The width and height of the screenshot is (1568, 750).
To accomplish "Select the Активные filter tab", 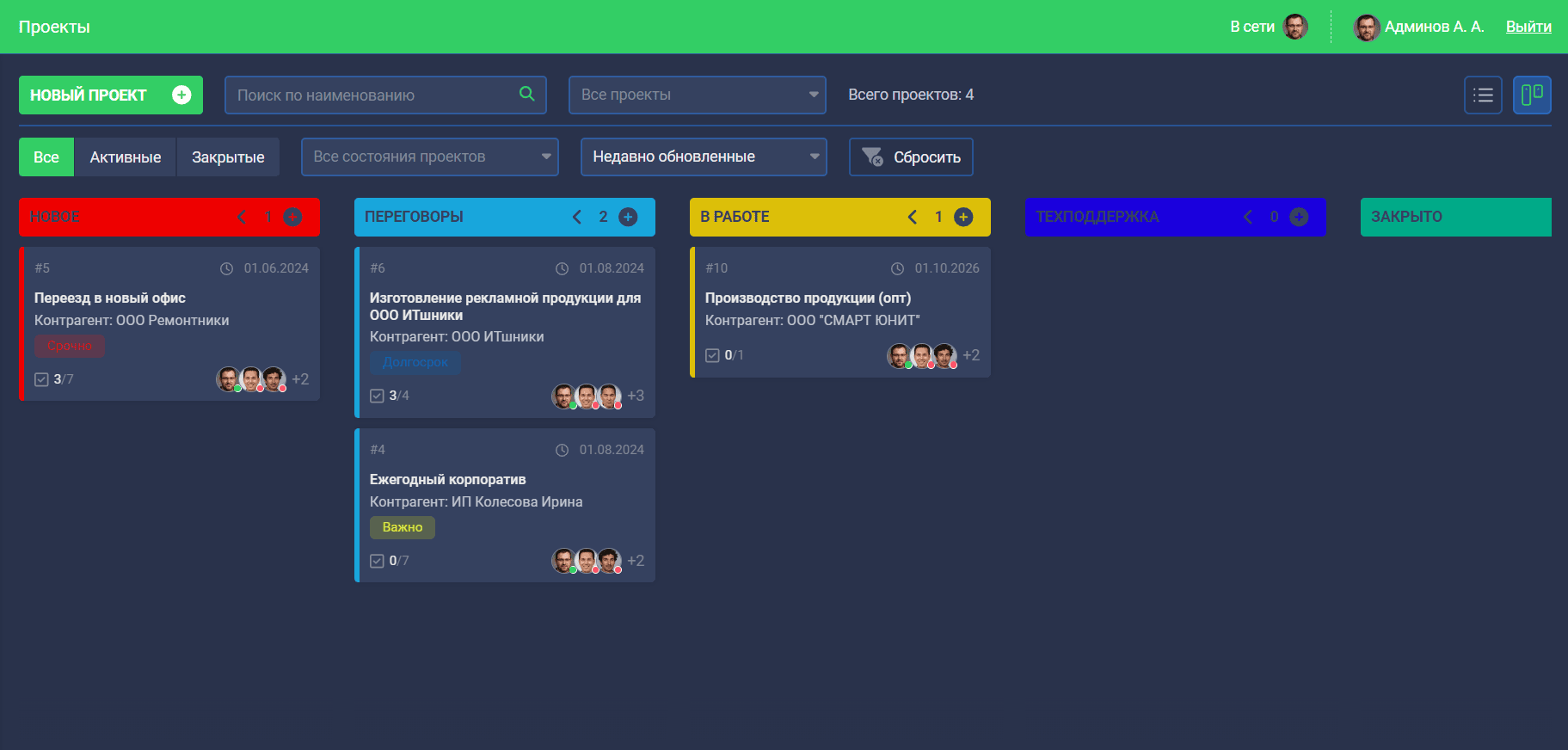I will (126, 157).
